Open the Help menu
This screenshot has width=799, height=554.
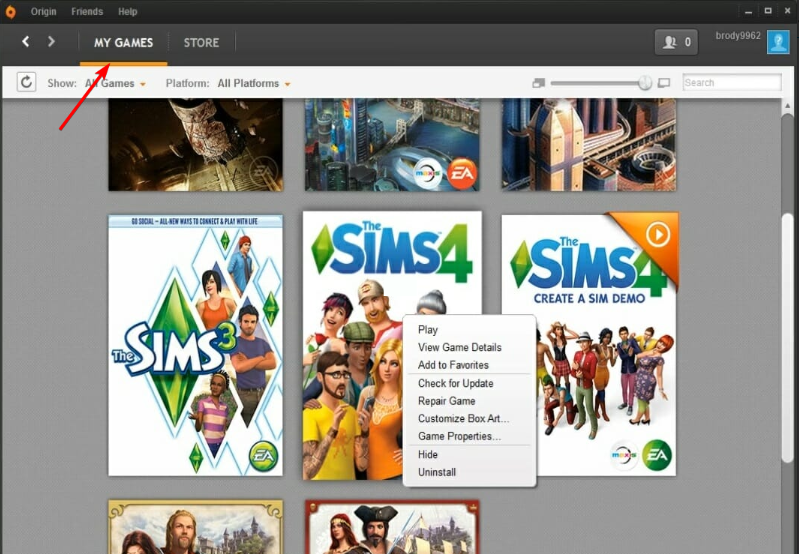click(127, 11)
